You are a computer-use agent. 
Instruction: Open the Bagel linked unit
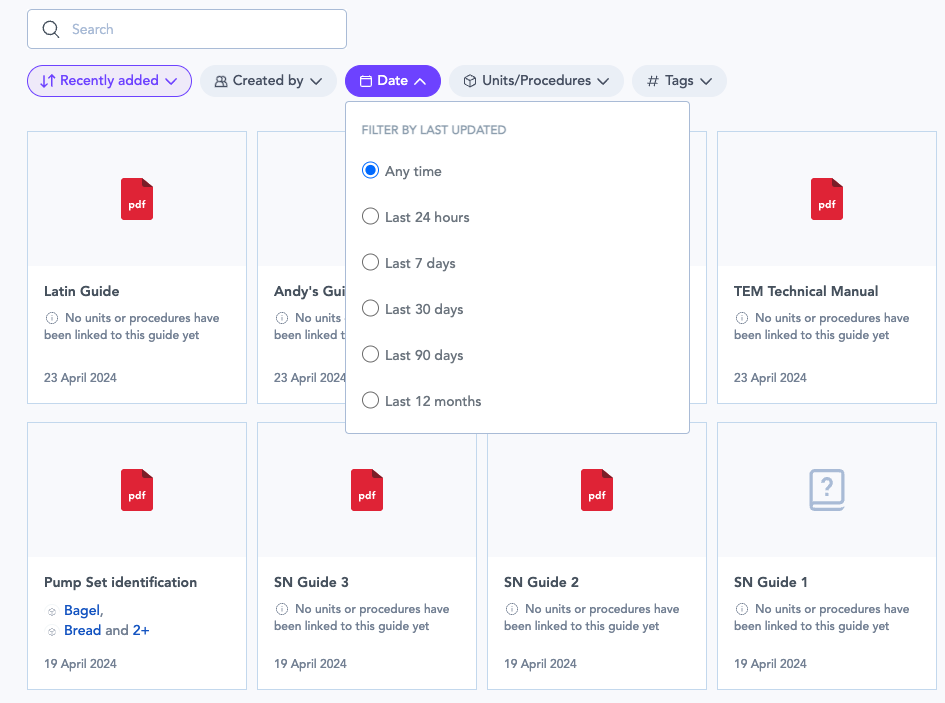pyautogui.click(x=81, y=610)
